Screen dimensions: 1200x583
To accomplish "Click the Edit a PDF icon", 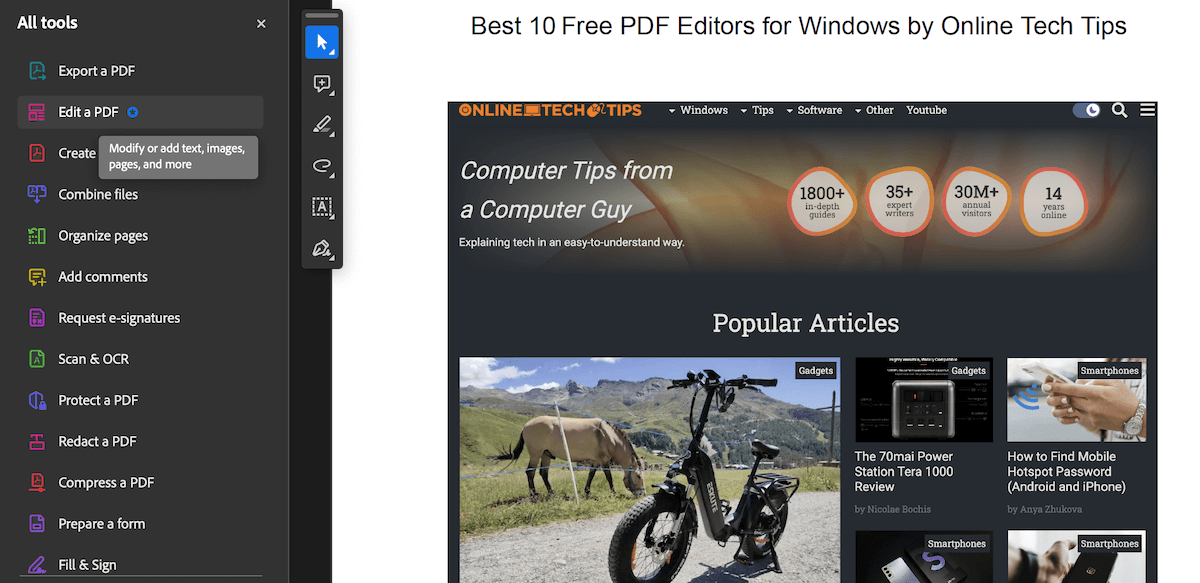I will [x=37, y=112].
